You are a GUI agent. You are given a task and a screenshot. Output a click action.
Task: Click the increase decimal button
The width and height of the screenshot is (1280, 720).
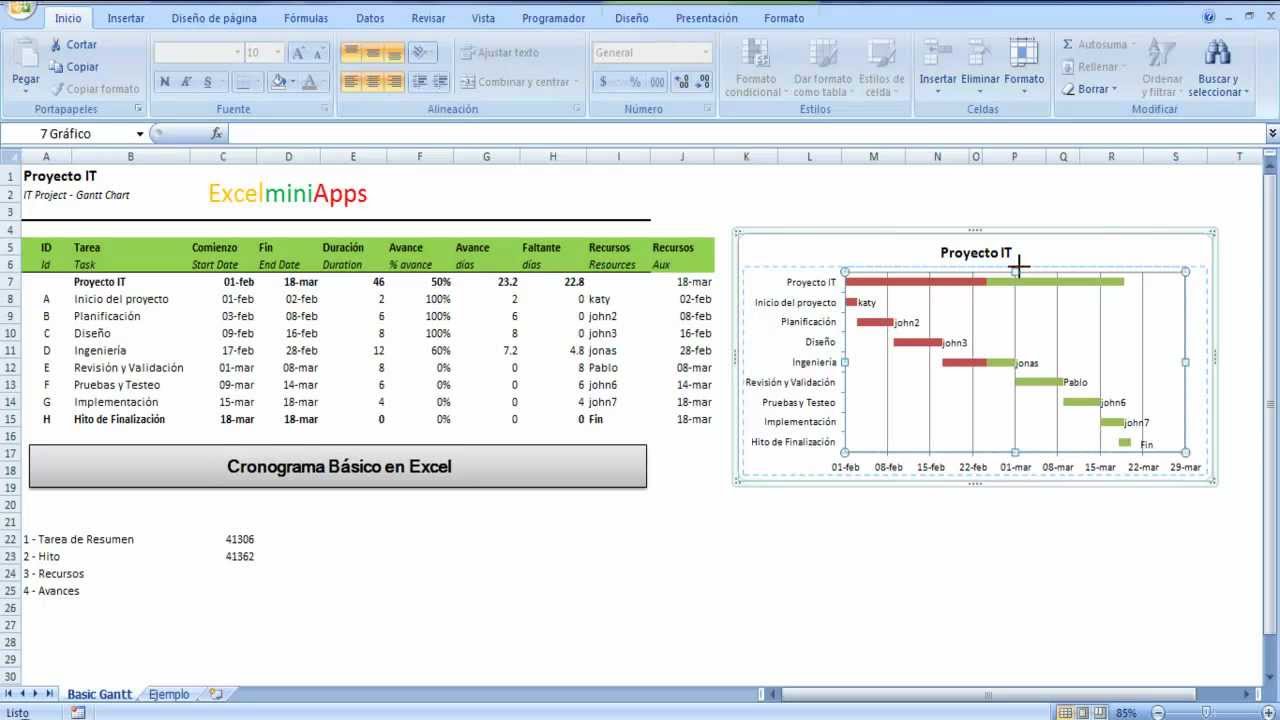point(682,82)
